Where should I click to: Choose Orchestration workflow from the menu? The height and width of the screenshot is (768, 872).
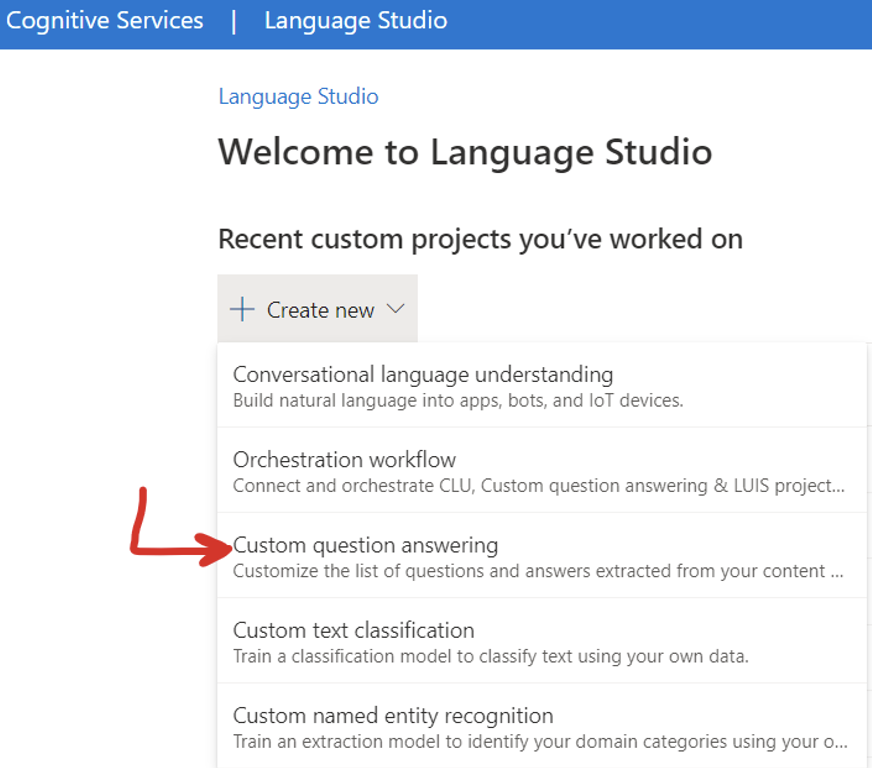click(x=541, y=470)
